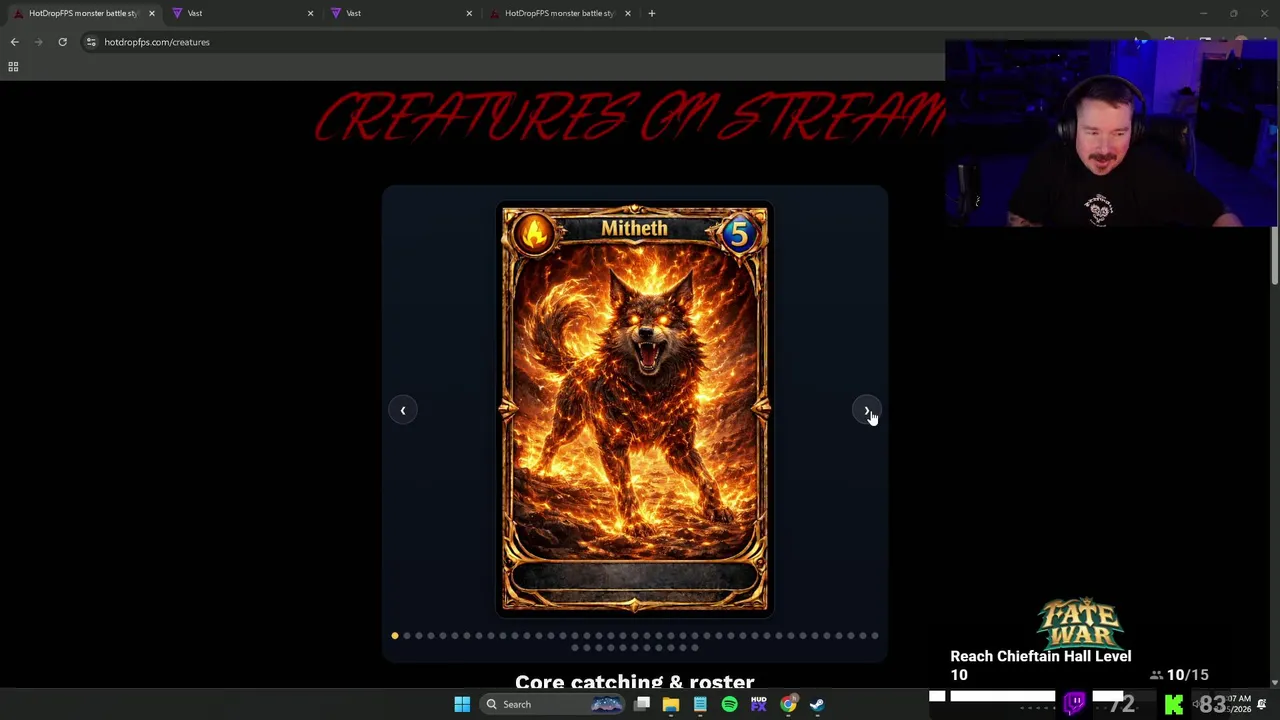Click the browser back arrow
The width and height of the screenshot is (1280, 720).
tap(14, 42)
